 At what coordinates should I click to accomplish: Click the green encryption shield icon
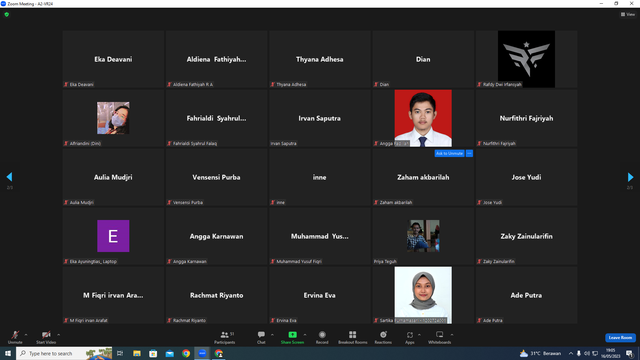coord(7,14)
